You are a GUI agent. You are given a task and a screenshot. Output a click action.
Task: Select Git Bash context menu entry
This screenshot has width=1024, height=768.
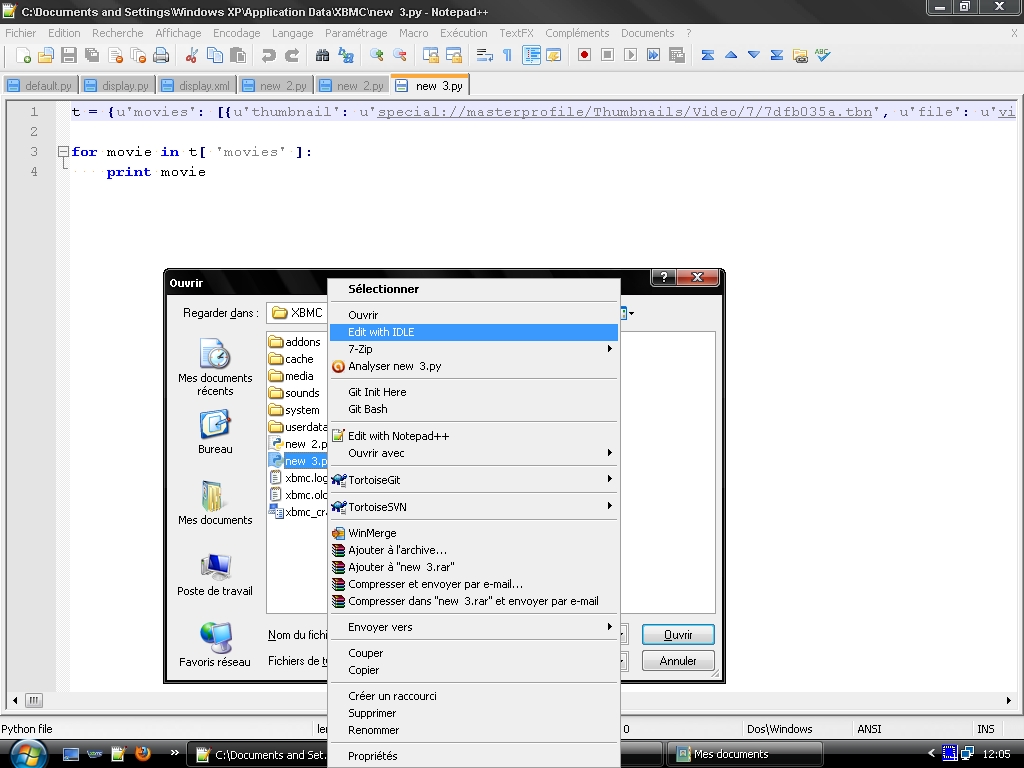pyautogui.click(x=473, y=409)
